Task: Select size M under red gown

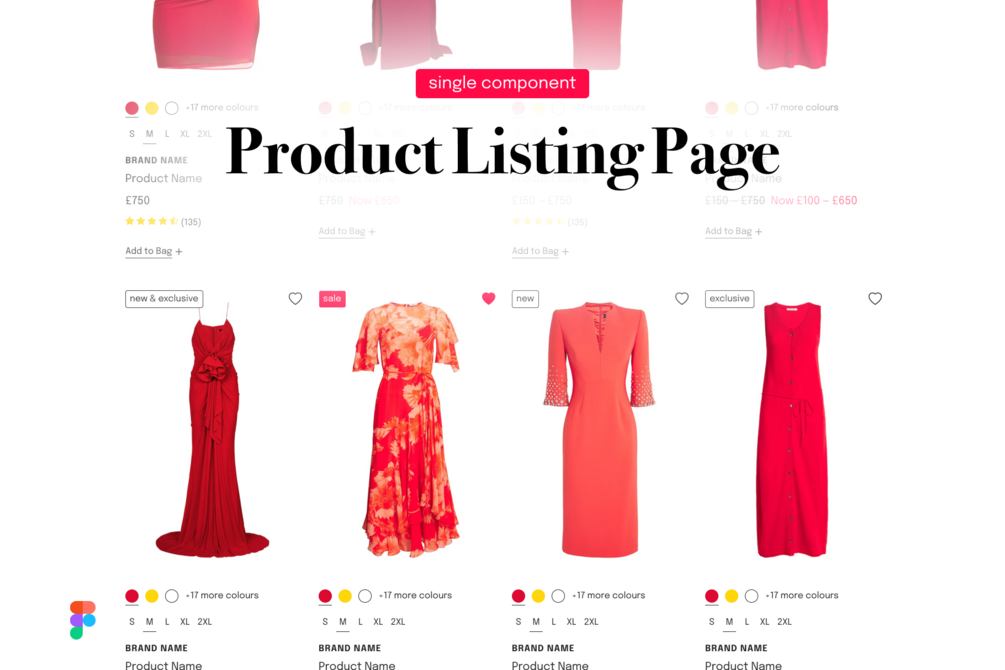Action: (149, 622)
